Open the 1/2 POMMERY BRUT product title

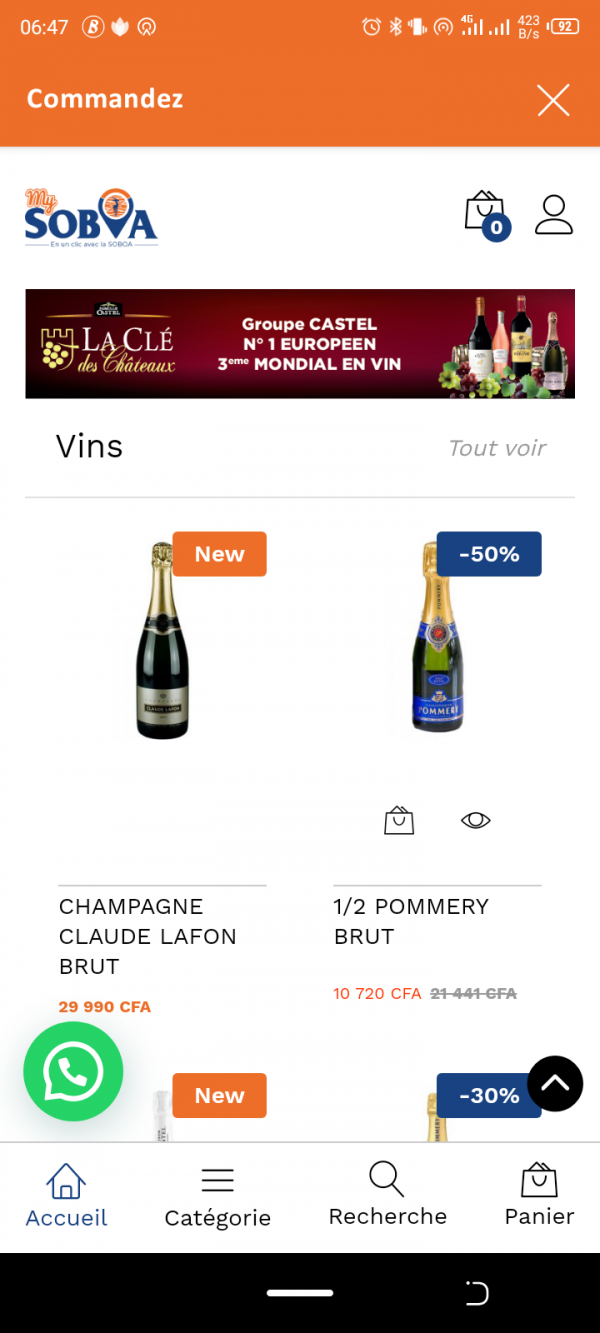coord(411,921)
